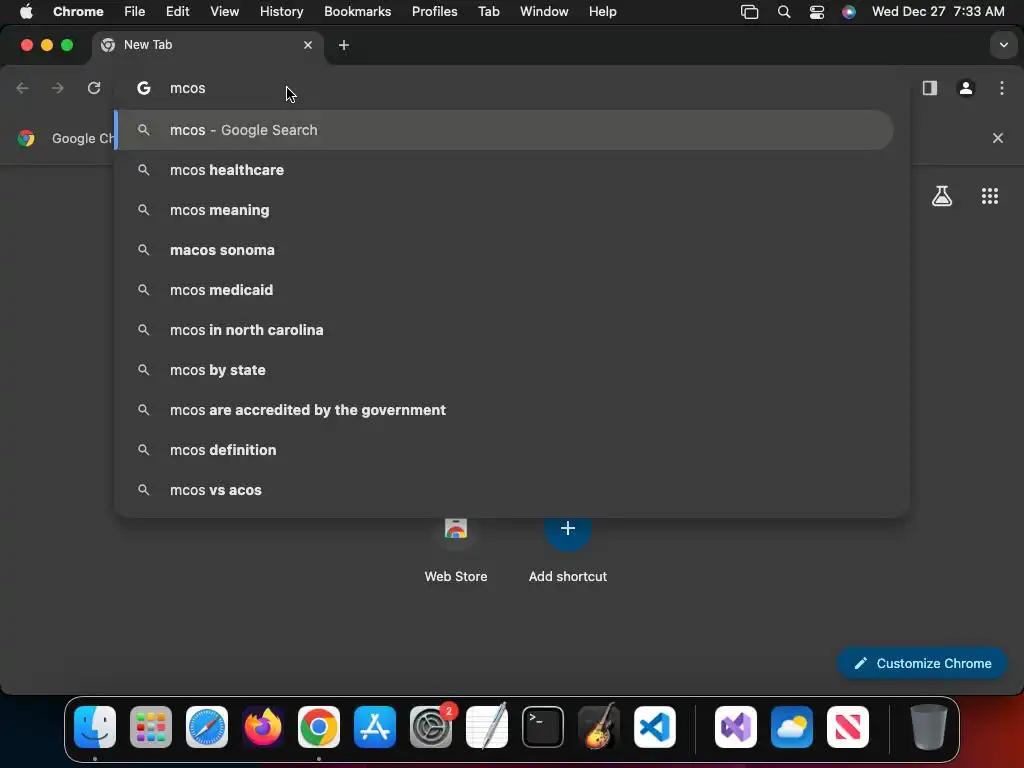Select the 'mcos vs acos' suggestion
The width and height of the screenshot is (1024, 768).
(x=504, y=490)
